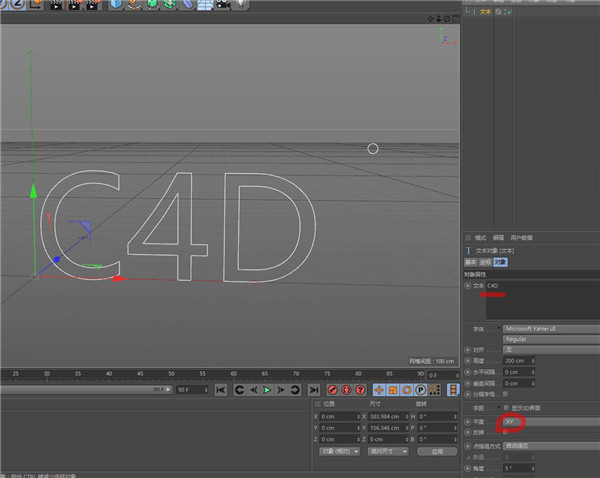Toggle Z axis lock icon
Image resolution: width=600 pixels, height=478 pixels.
[x=17, y=4]
